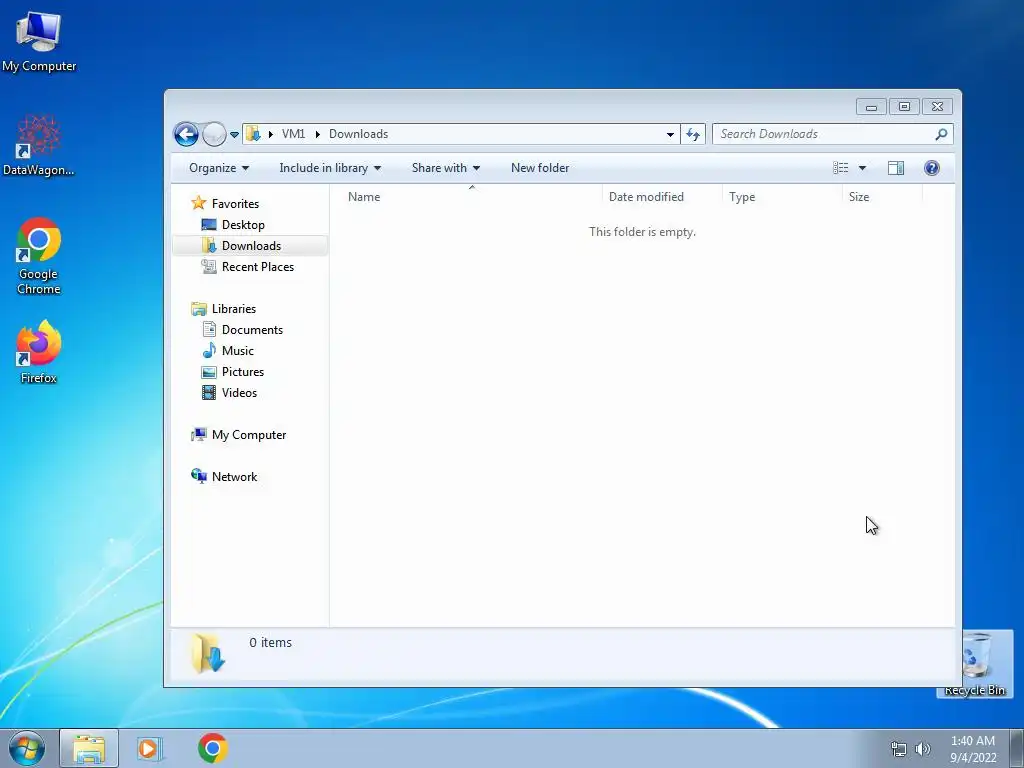This screenshot has height=768, width=1024.
Task: Open More view options dropdown arrow
Action: coord(862,168)
